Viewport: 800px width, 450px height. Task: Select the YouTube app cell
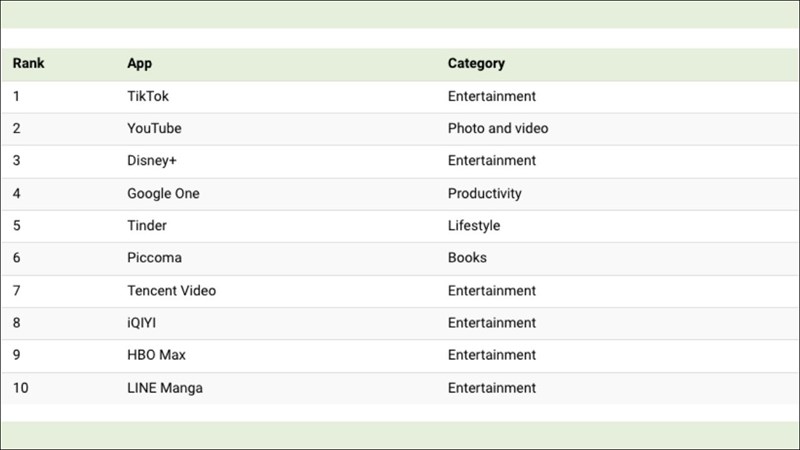click(x=154, y=129)
